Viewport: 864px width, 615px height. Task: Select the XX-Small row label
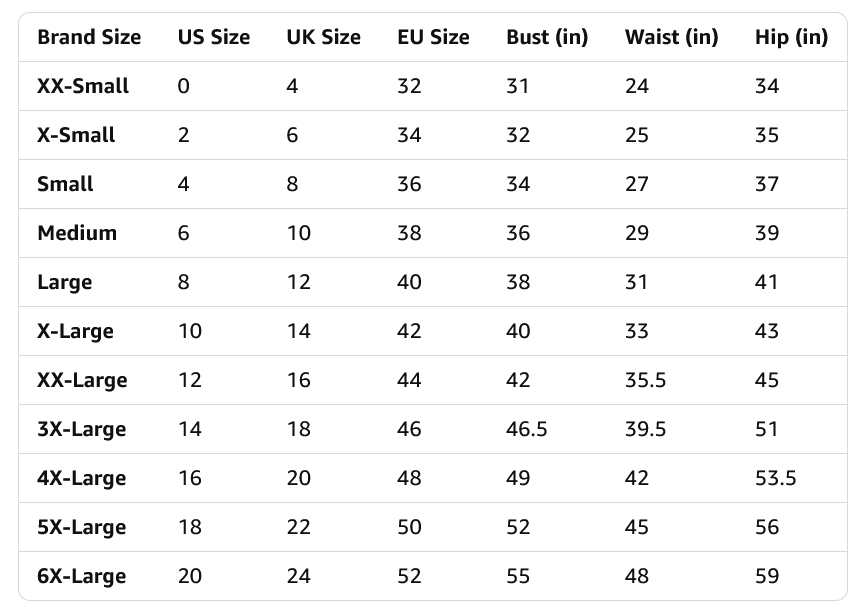pos(83,86)
